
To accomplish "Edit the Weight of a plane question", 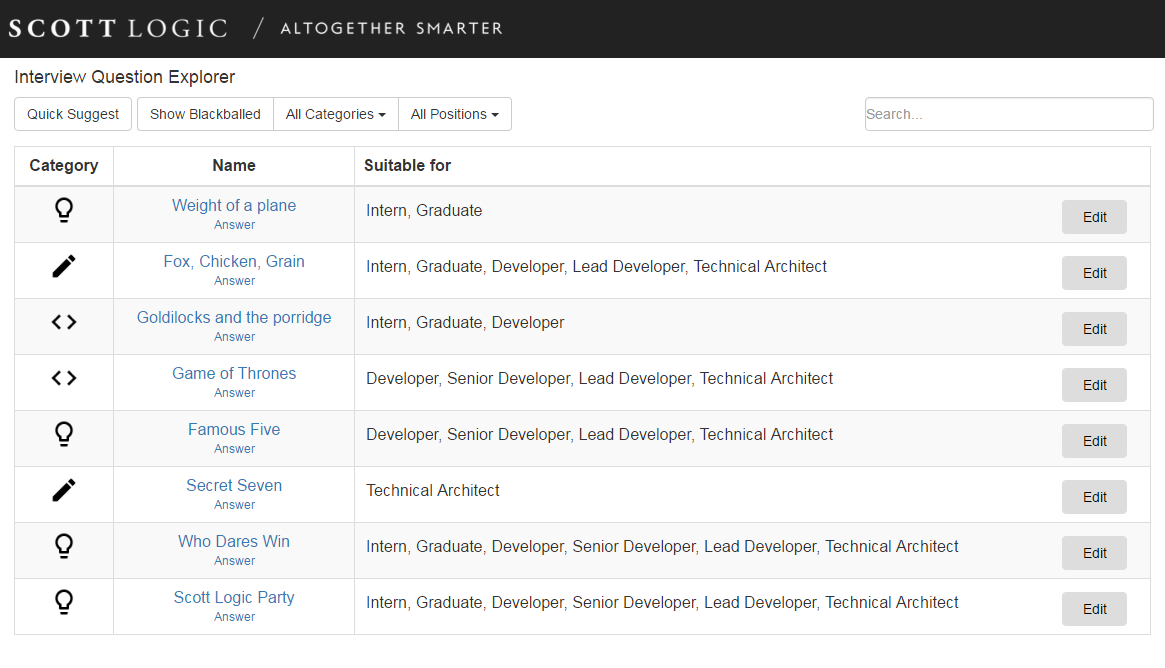I will click(1094, 217).
